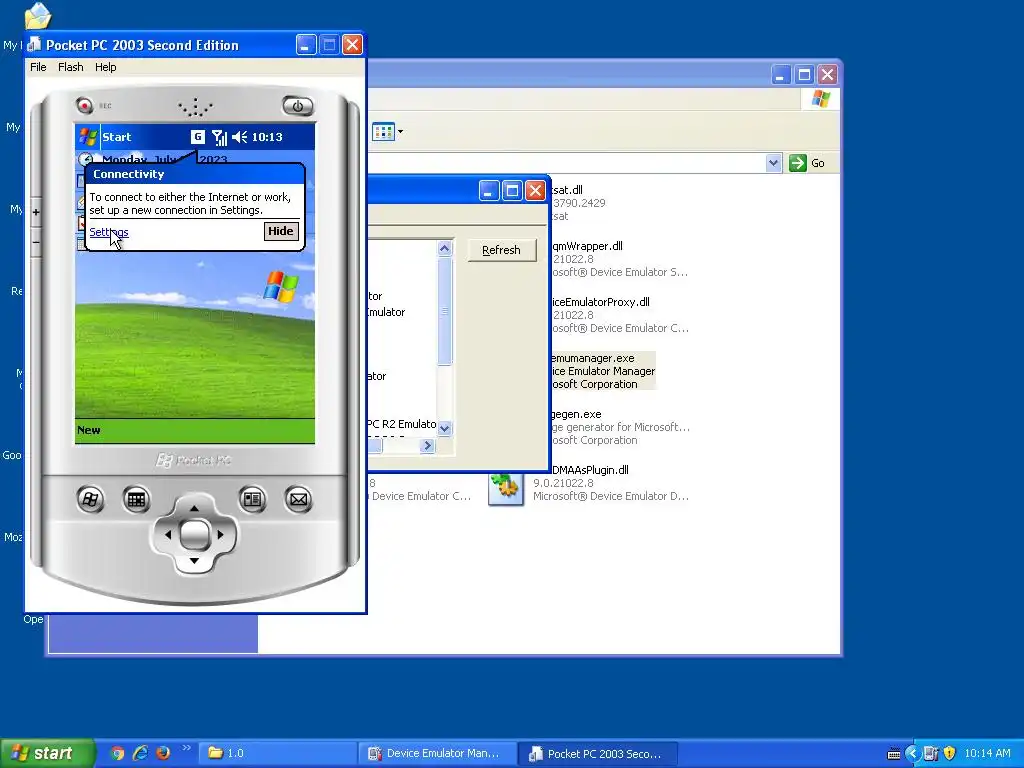Hide the Connectivity notification
1024x768 pixels.
pos(281,231)
